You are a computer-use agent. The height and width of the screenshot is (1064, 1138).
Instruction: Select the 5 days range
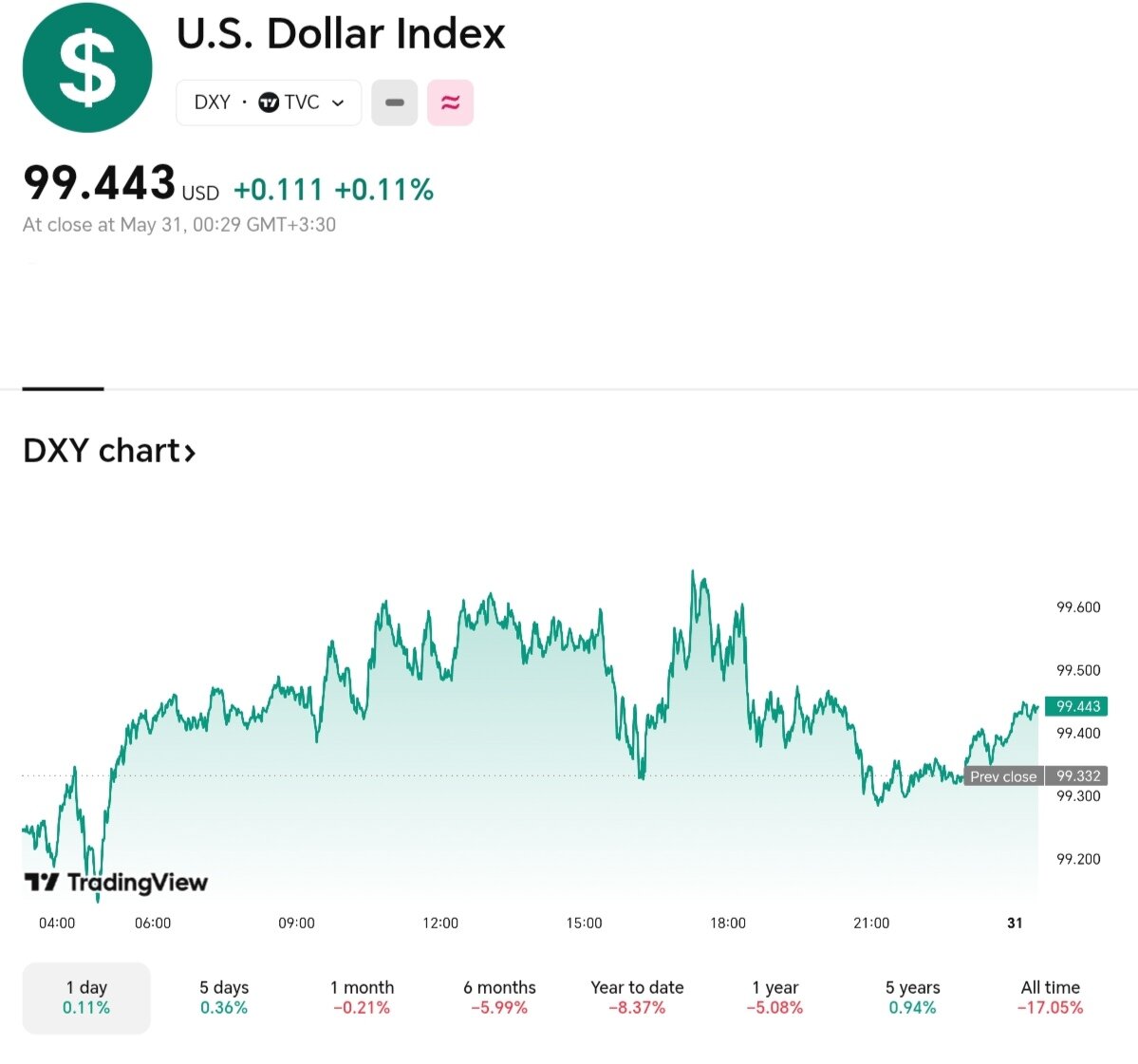(x=224, y=997)
